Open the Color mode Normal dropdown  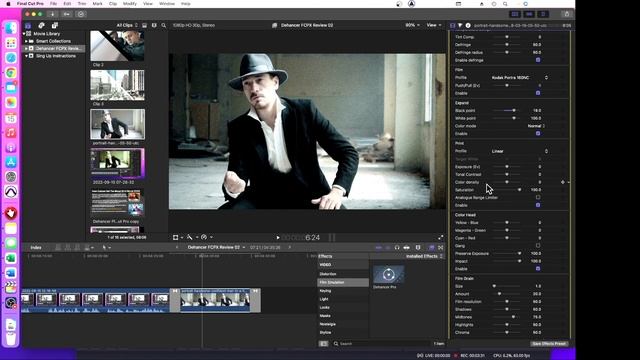pos(536,126)
